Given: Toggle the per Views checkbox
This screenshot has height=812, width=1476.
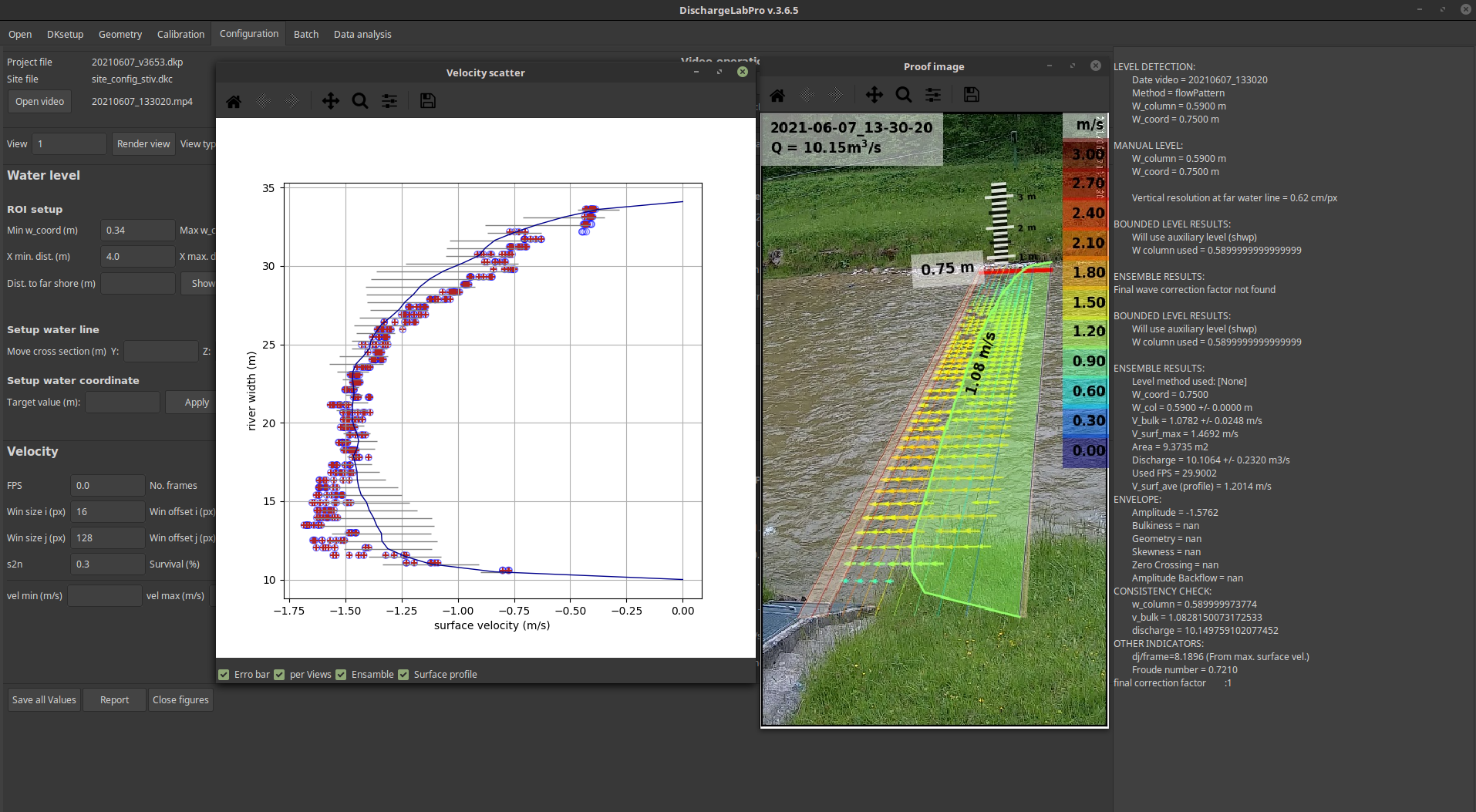Looking at the screenshot, I should [x=280, y=675].
